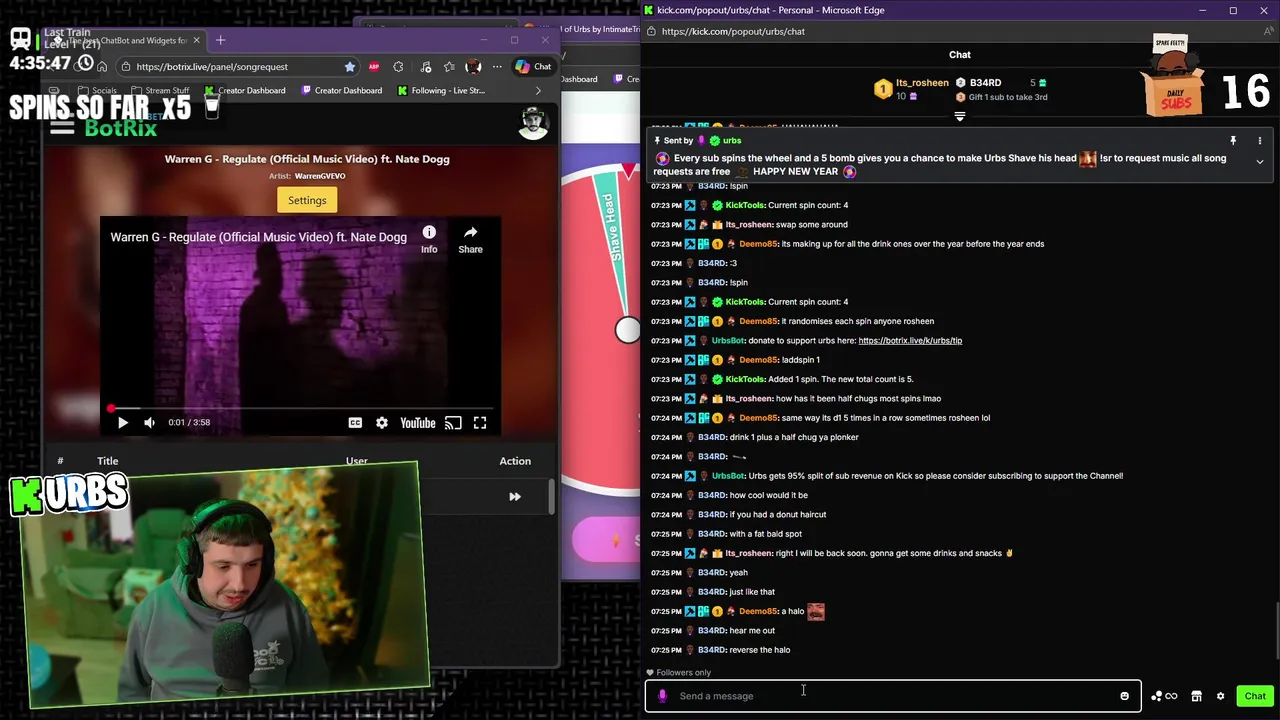Open Edge Copilot Chat button

pyautogui.click(x=533, y=67)
